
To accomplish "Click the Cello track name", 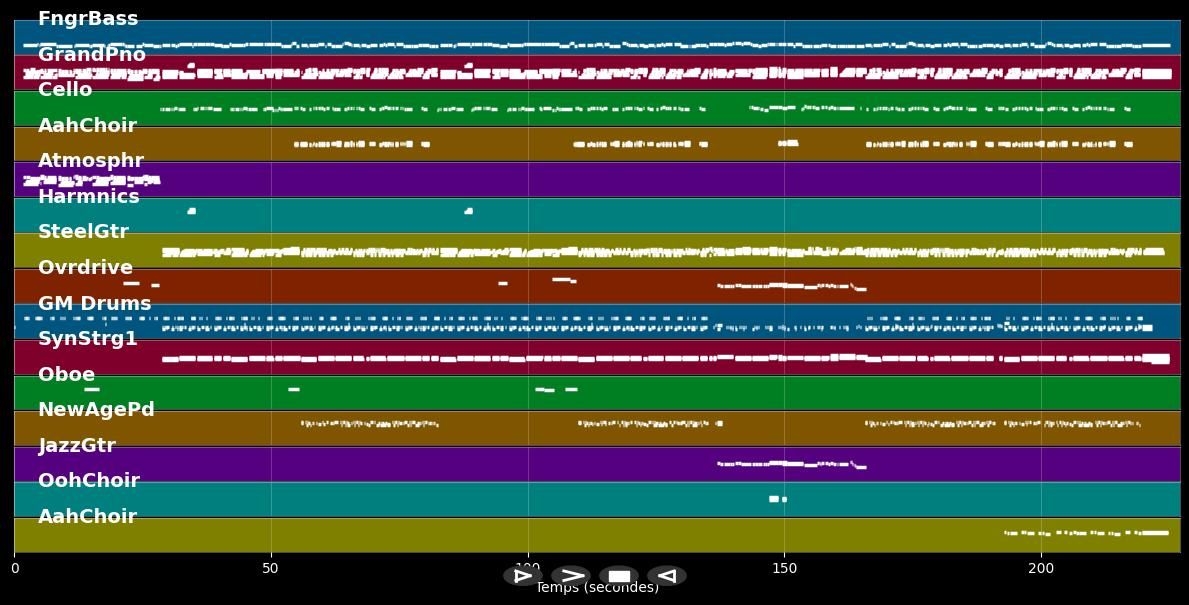I will tap(65, 90).
